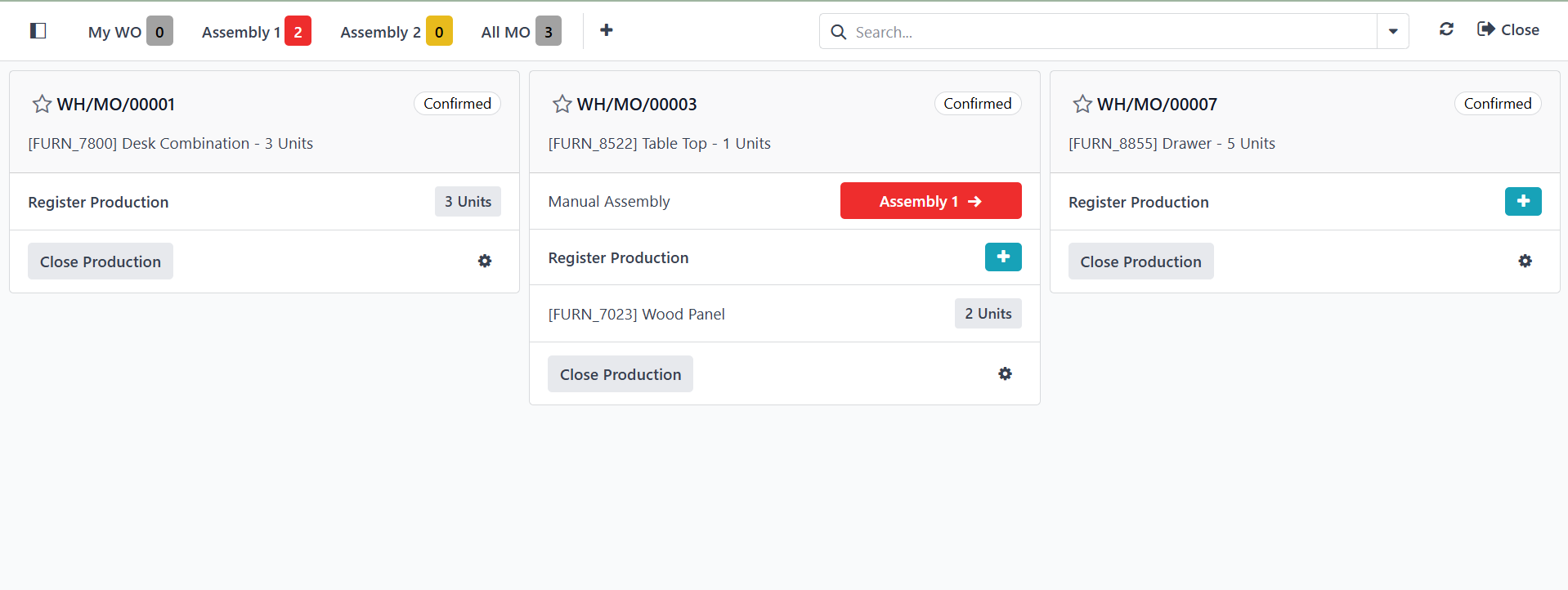Viewport: 1568px width, 590px height.
Task: Mark WH/MO/00003 as favorite with star
Action: [x=562, y=104]
